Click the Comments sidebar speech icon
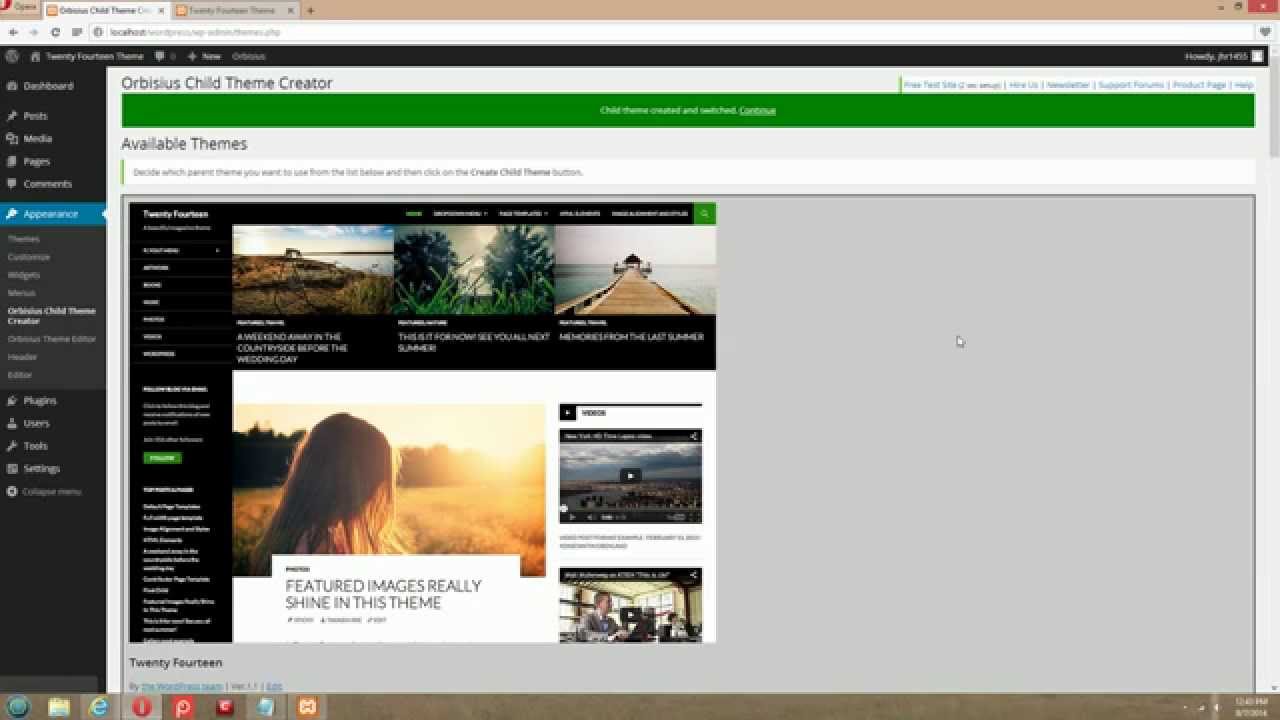The height and width of the screenshot is (720, 1280). [x=12, y=184]
